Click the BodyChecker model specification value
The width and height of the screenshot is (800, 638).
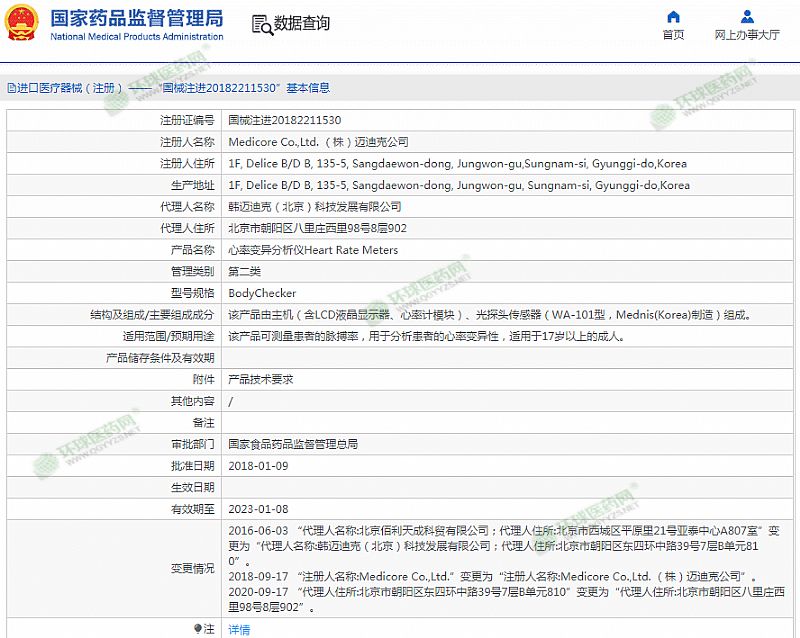point(262,293)
